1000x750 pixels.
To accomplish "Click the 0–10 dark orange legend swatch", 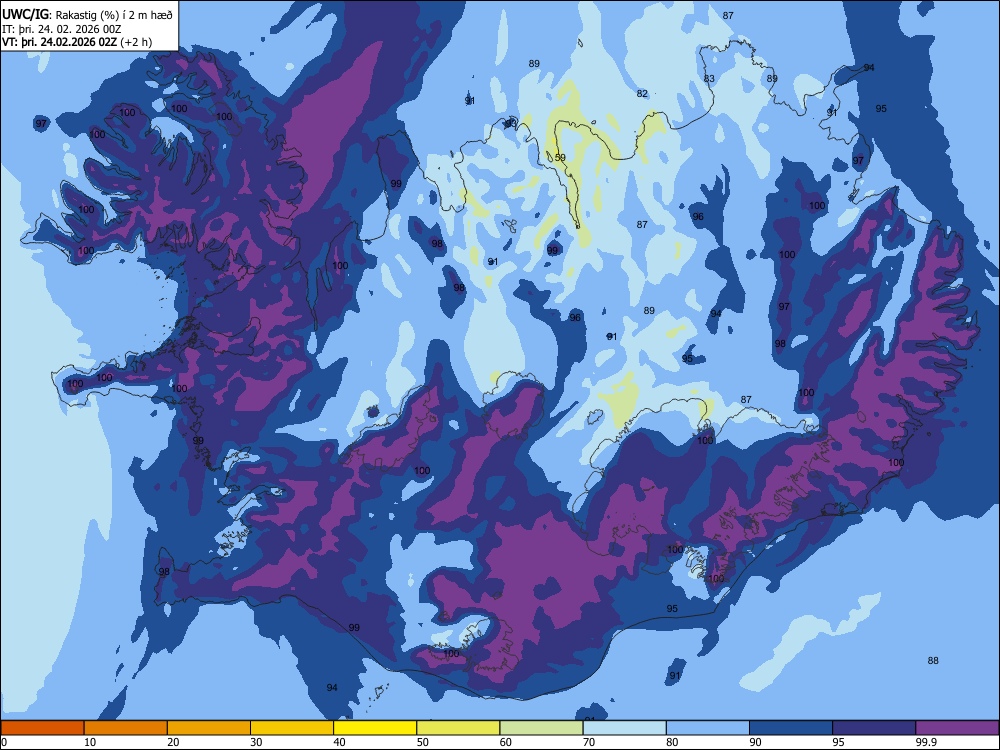I will [x=42, y=728].
